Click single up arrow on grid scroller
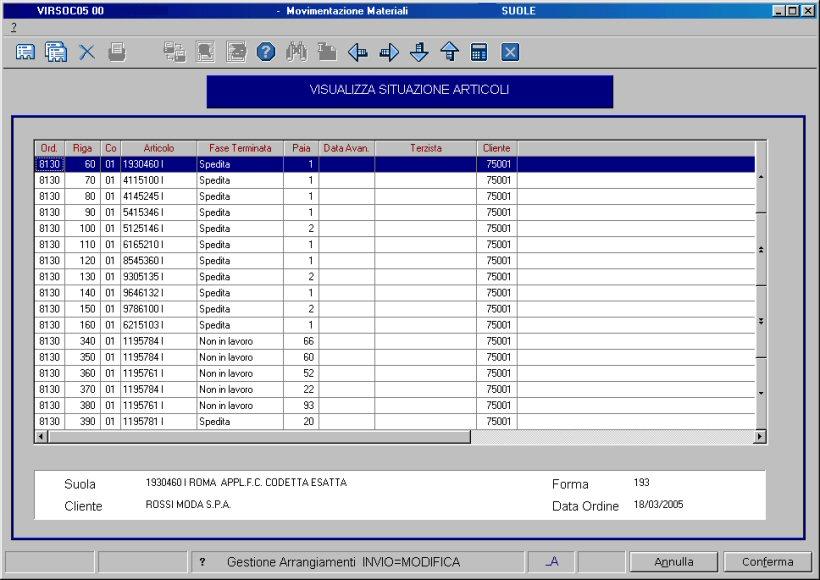820x580 pixels. [761, 177]
